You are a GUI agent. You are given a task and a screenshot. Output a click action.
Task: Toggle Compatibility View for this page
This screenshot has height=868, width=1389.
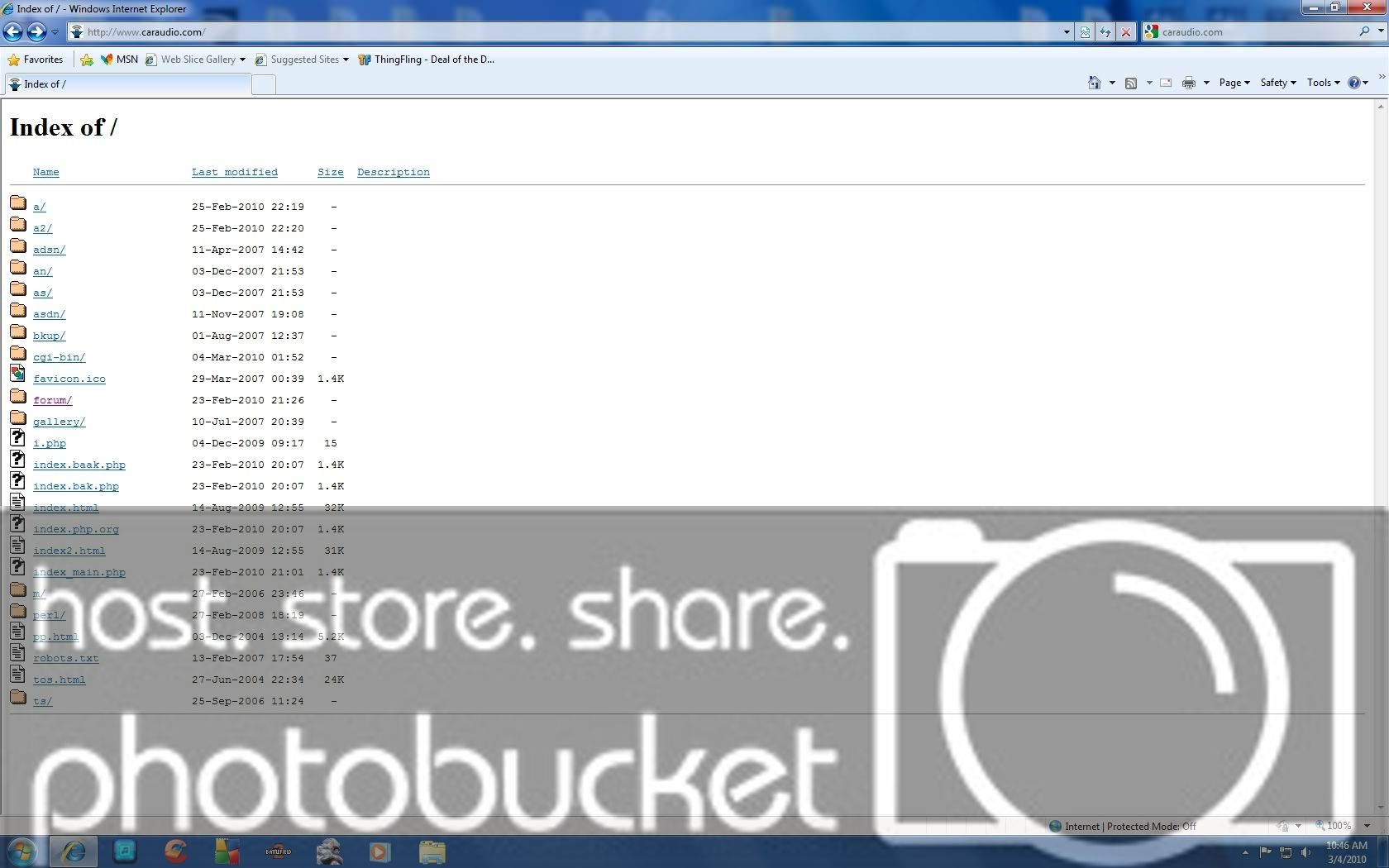(1086, 32)
